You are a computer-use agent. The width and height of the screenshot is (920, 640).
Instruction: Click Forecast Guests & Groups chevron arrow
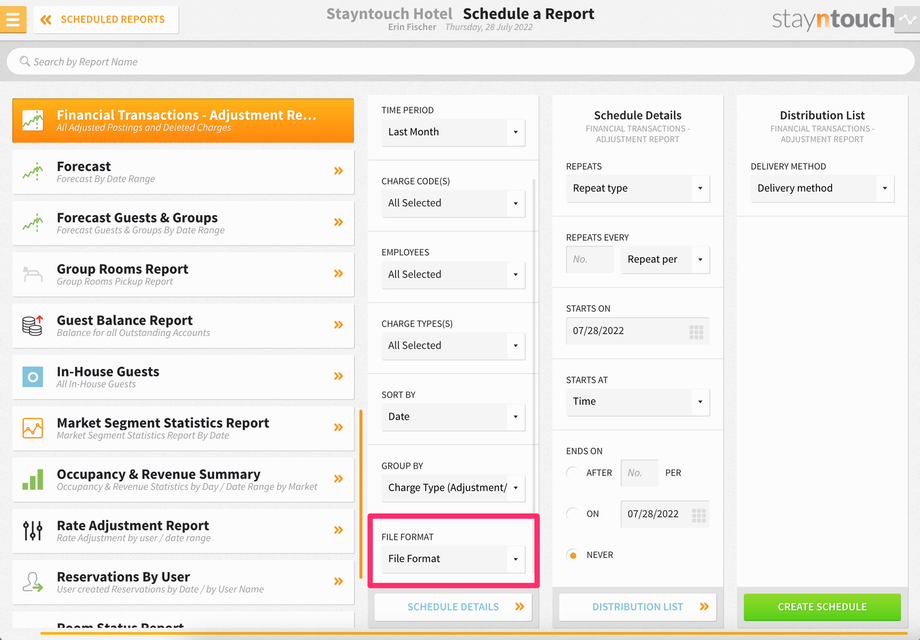click(339, 222)
